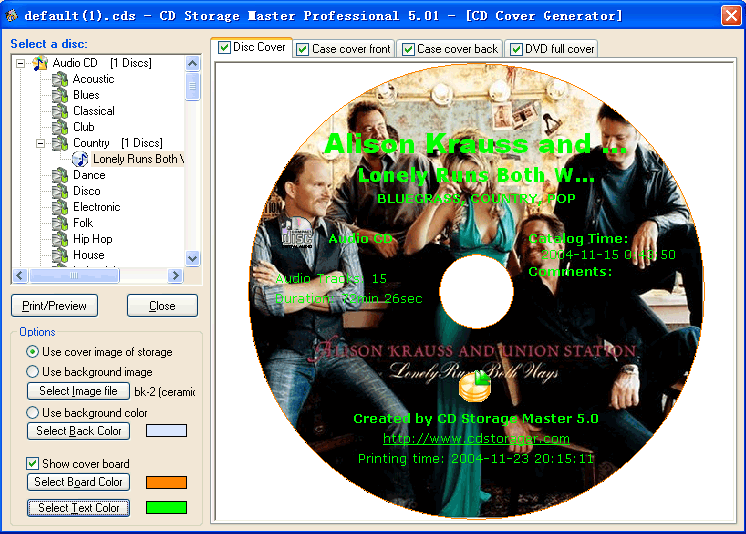
Task: Switch to the Disc Cover tab
Action: [251, 47]
